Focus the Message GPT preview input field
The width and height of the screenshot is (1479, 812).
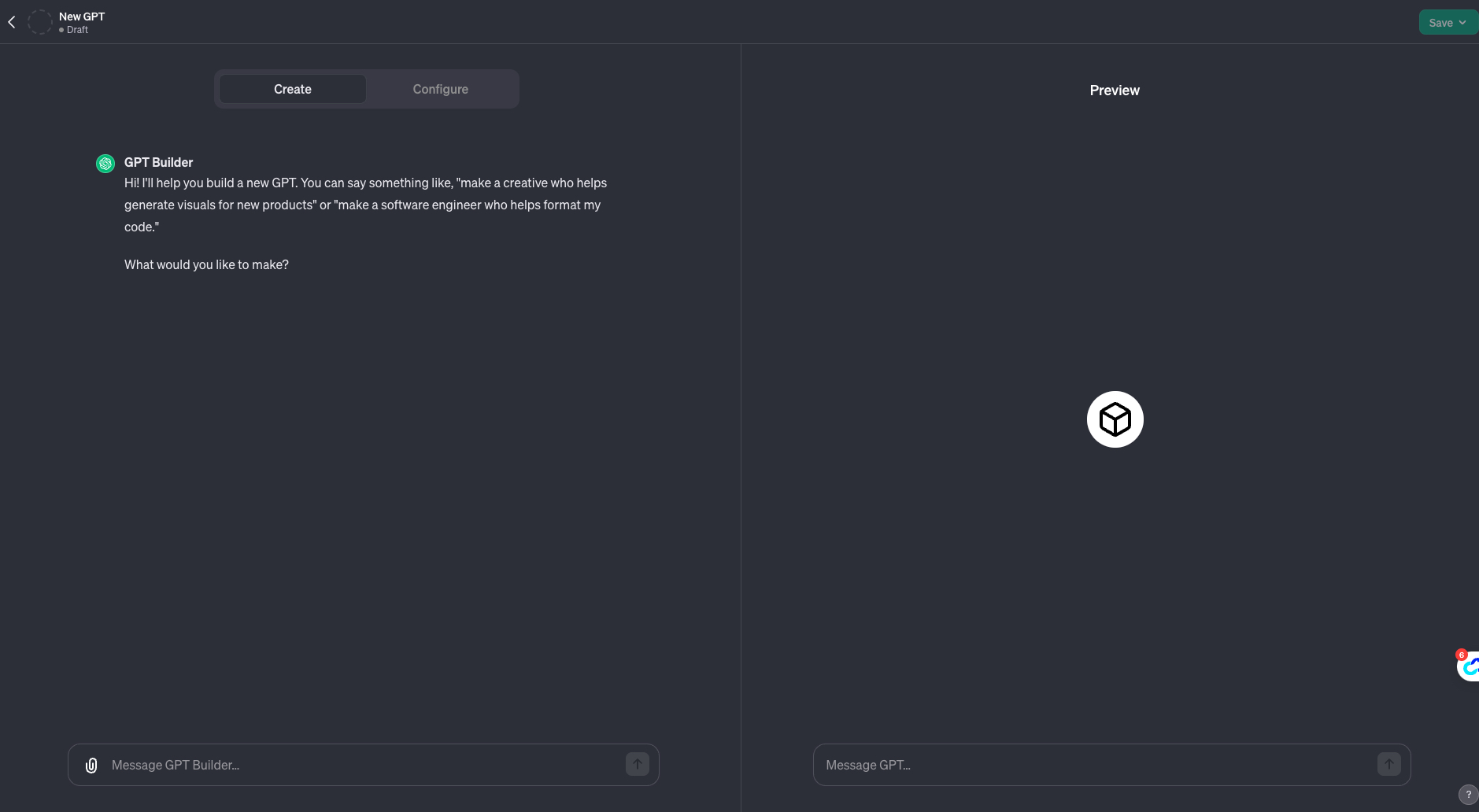click(x=1094, y=765)
